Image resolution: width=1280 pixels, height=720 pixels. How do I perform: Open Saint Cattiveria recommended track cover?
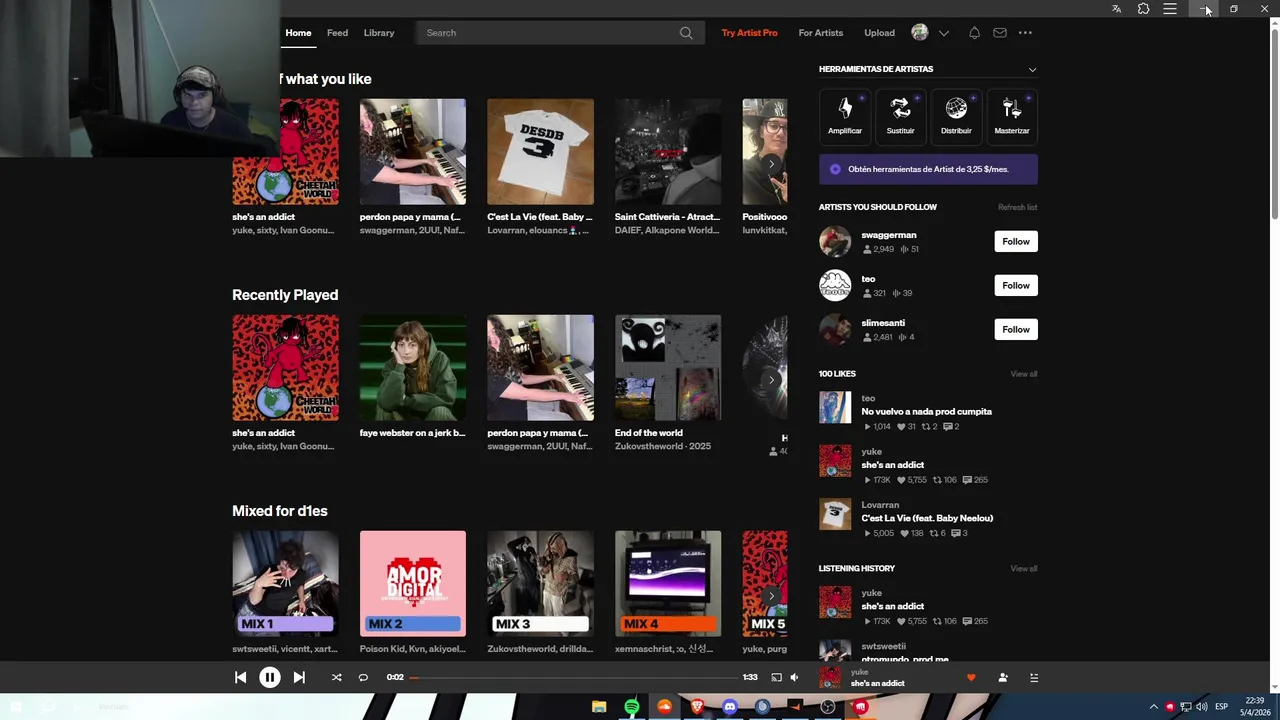pyautogui.click(x=667, y=152)
